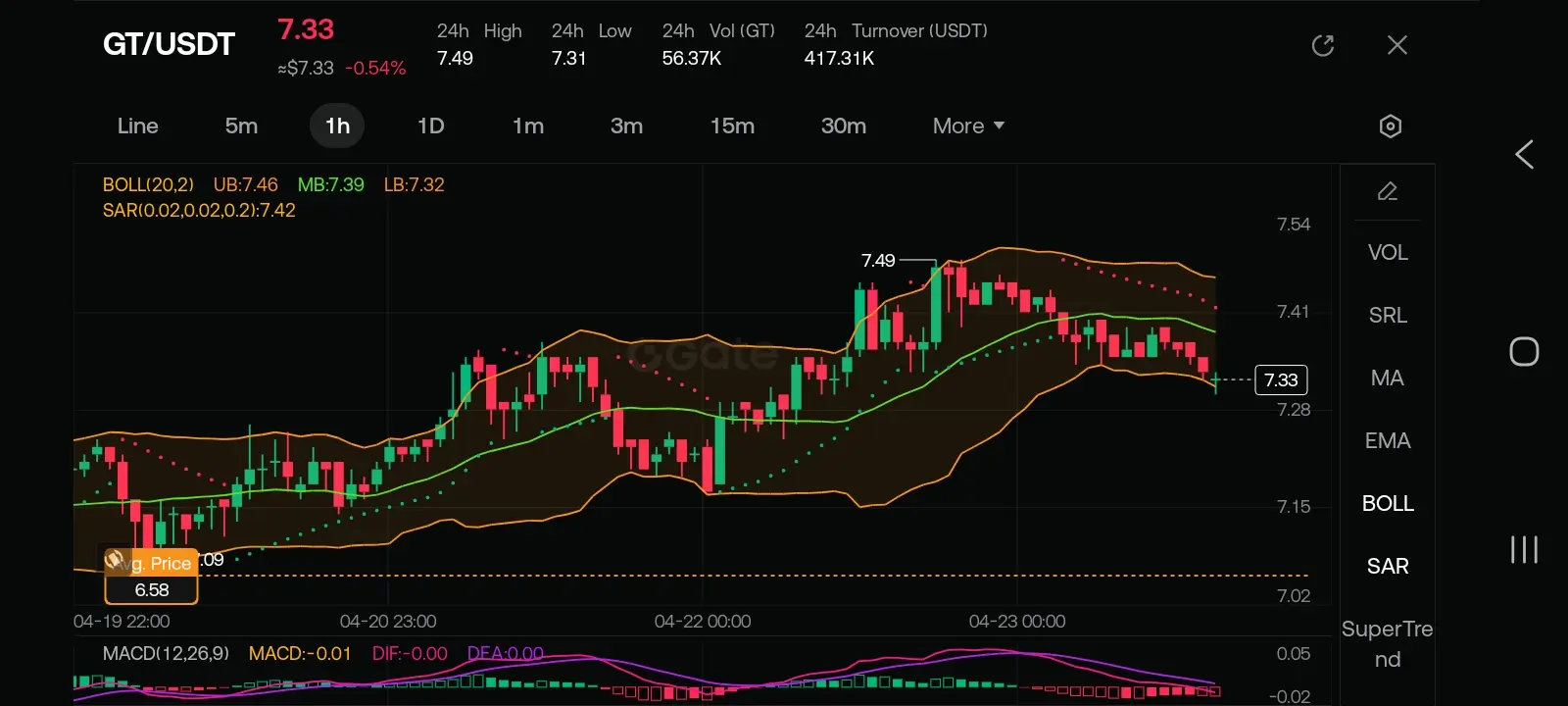Tap the 04-19 22:00 time label
This screenshot has height=706, width=1568.
[122, 622]
